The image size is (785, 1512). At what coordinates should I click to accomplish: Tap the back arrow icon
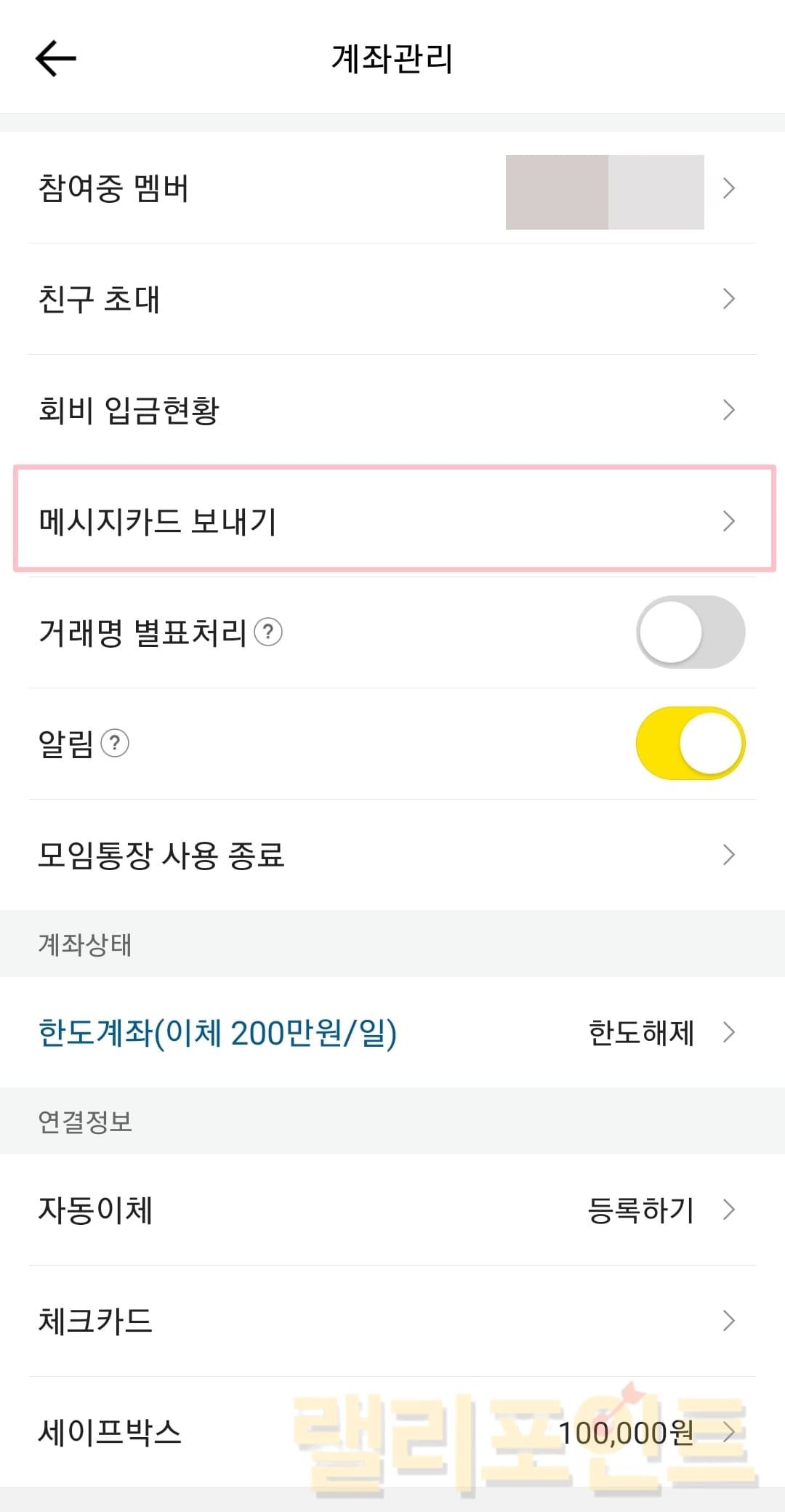click(x=55, y=58)
